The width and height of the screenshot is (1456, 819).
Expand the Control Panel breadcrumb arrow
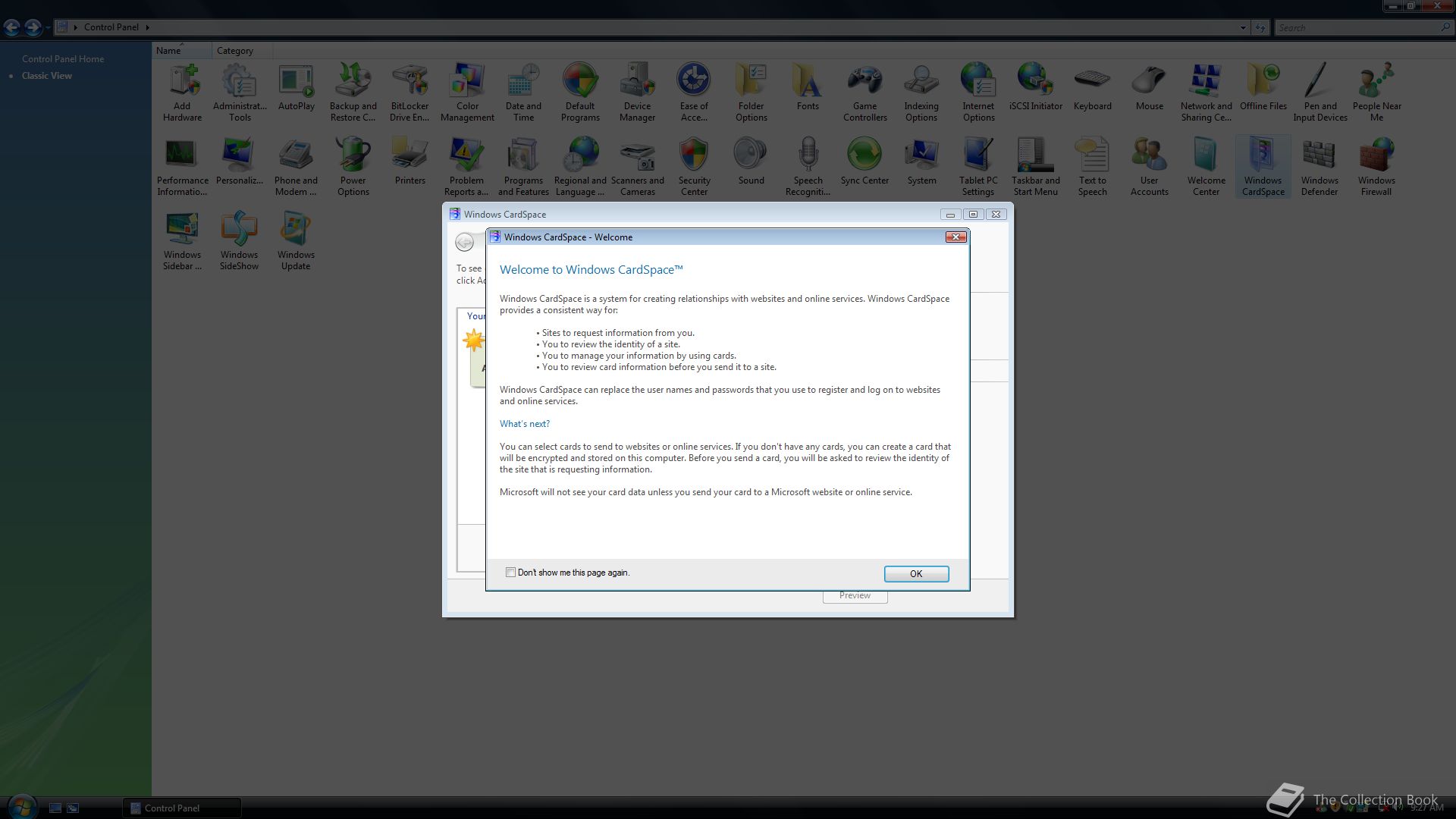click(147, 27)
